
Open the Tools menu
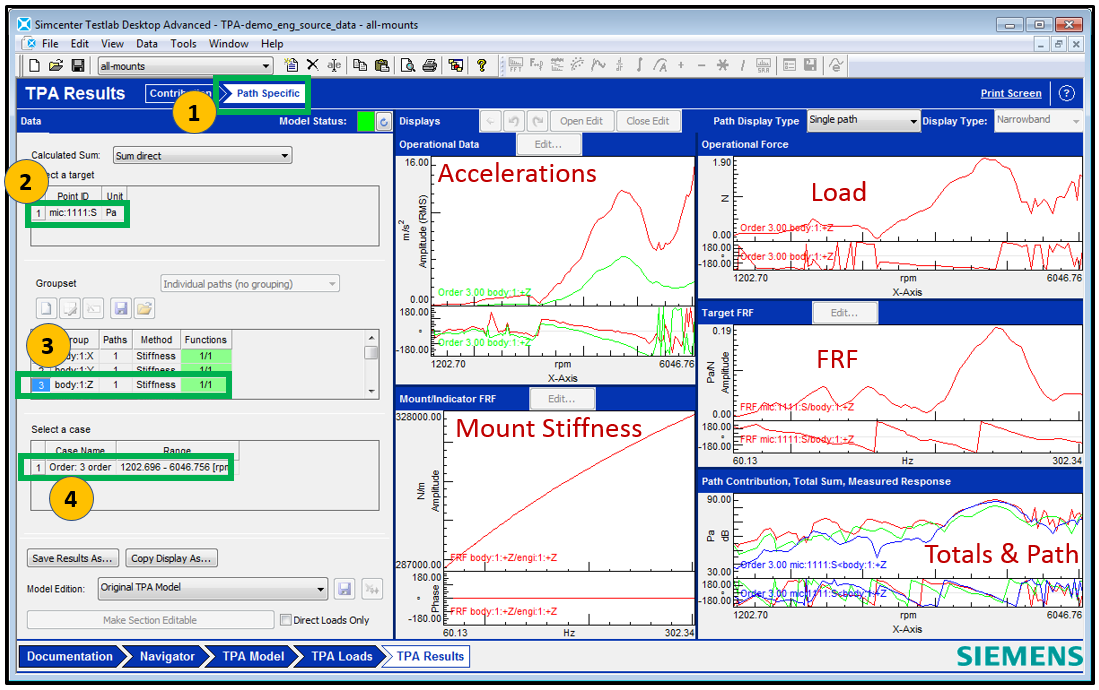pyautogui.click(x=183, y=43)
